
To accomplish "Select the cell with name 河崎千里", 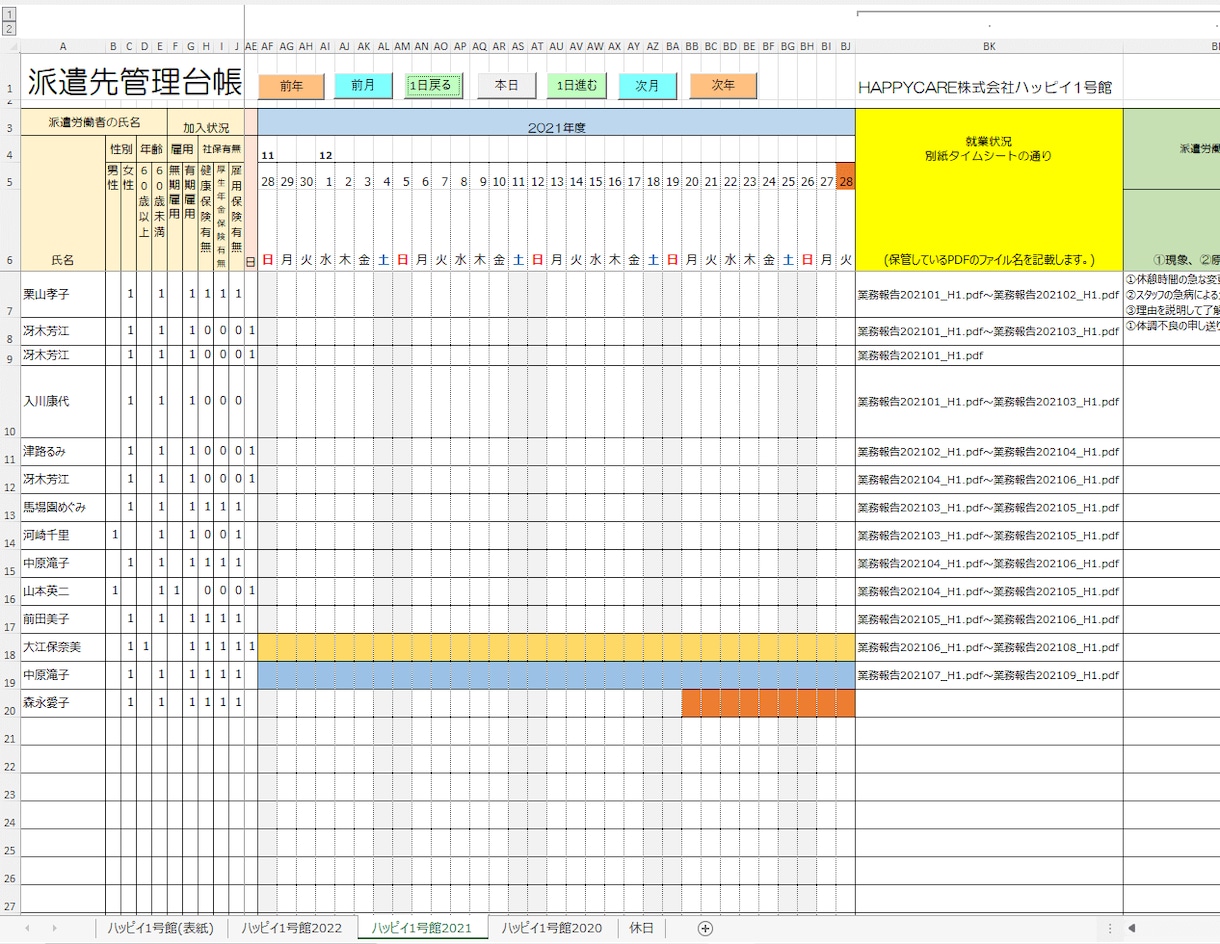I will pos(63,535).
